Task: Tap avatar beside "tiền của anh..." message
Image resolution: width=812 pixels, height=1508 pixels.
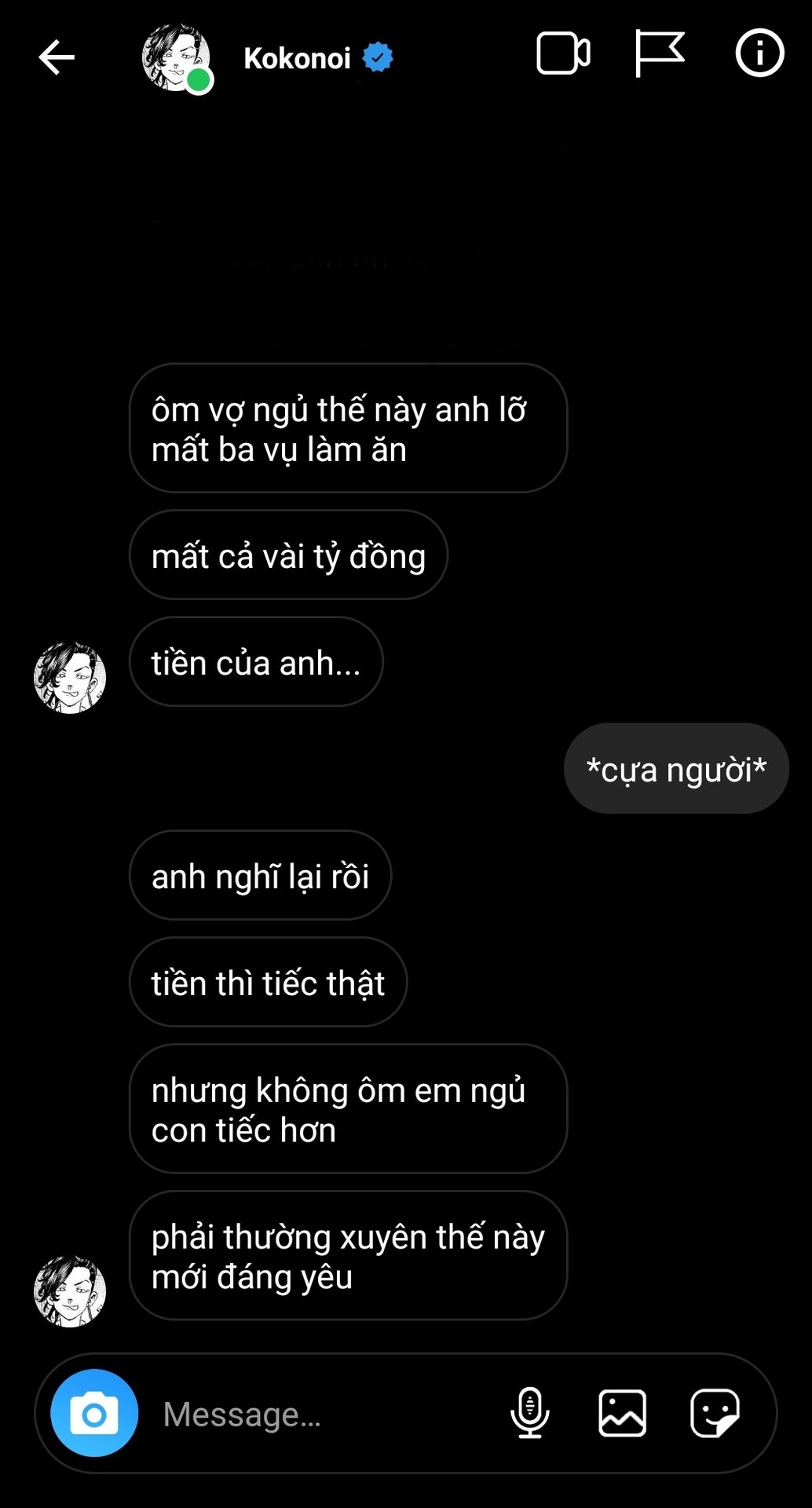Action: [x=70, y=678]
